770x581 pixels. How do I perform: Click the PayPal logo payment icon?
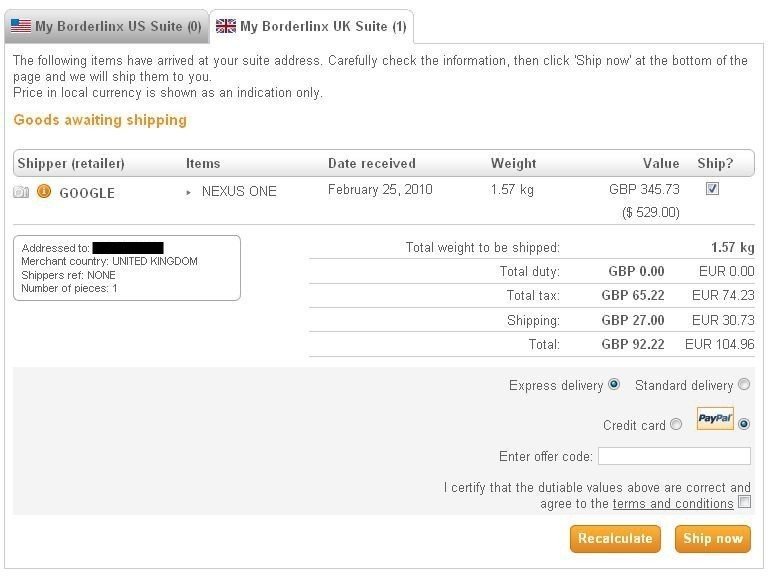click(715, 418)
